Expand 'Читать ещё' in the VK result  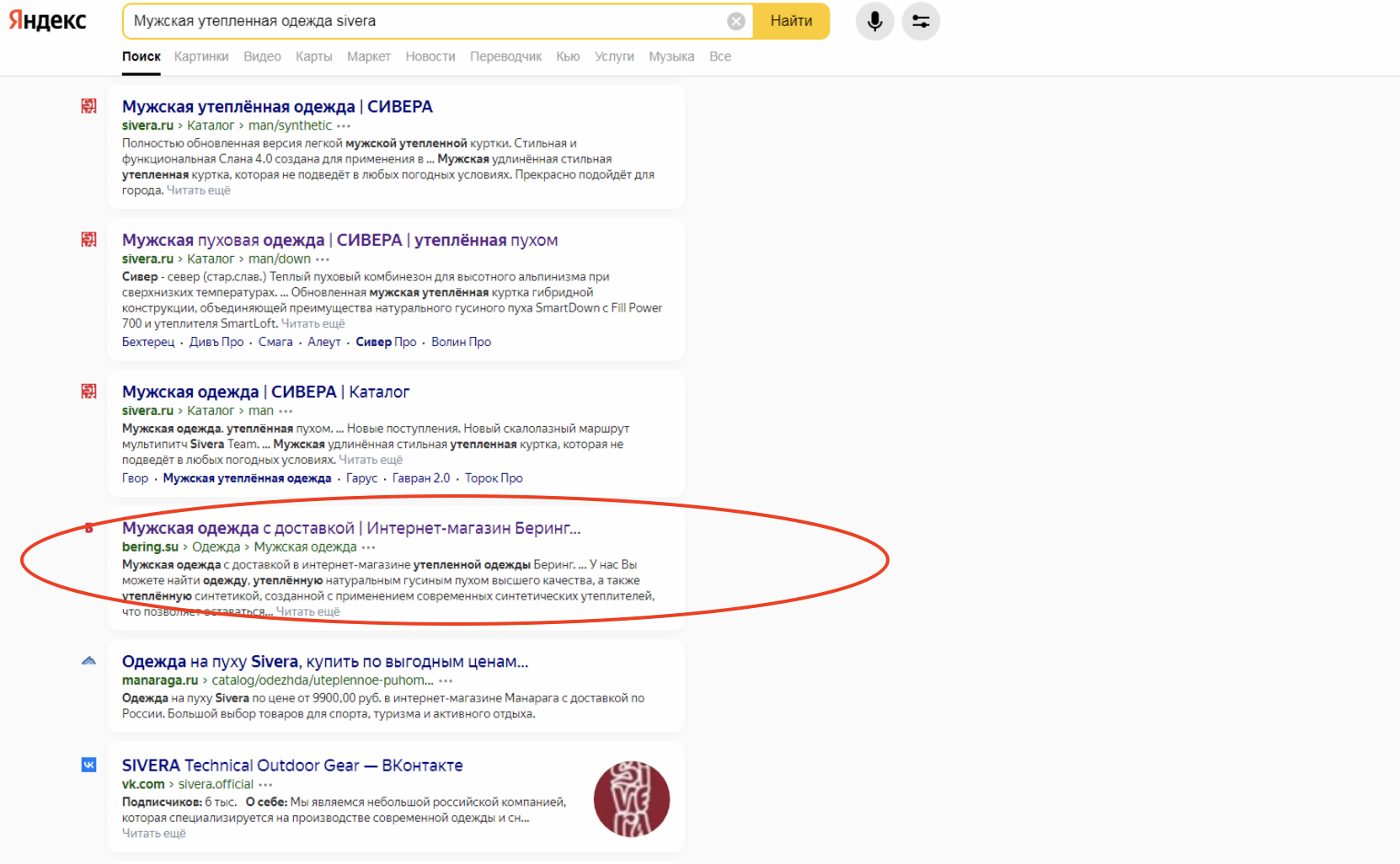153,834
